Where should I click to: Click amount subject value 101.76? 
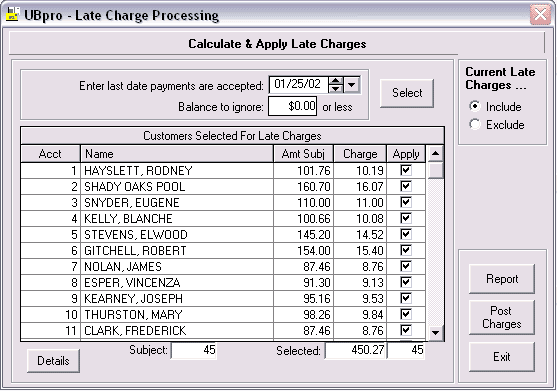pos(303,170)
